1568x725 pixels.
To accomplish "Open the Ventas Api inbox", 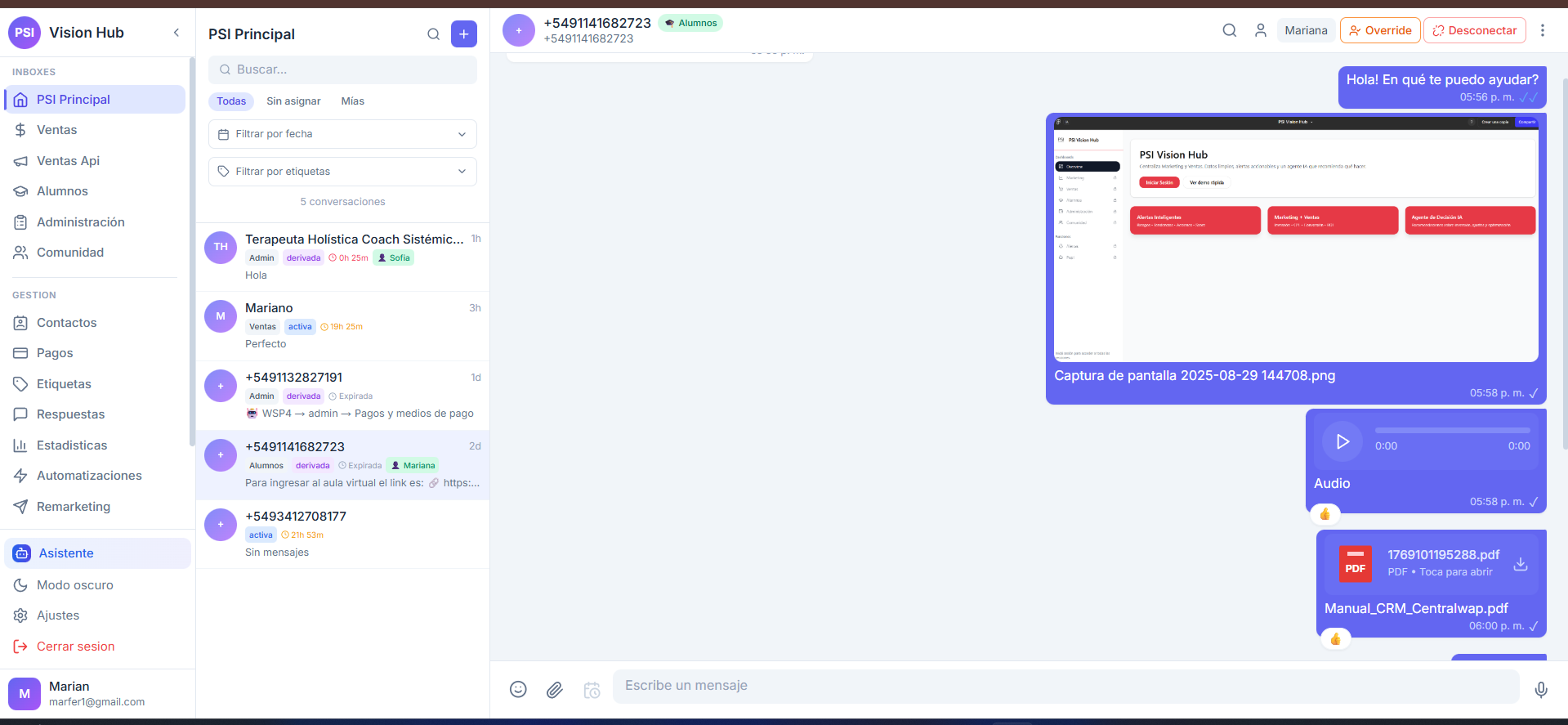I will coord(95,161).
